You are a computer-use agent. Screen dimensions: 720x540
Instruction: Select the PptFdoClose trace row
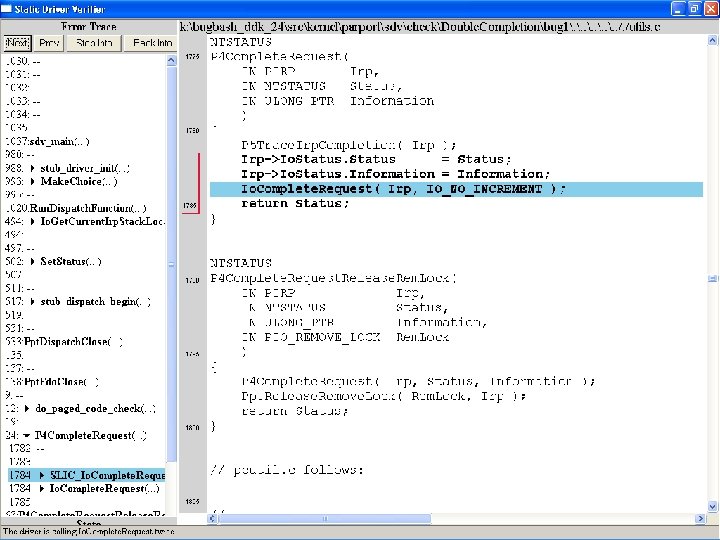point(52,382)
